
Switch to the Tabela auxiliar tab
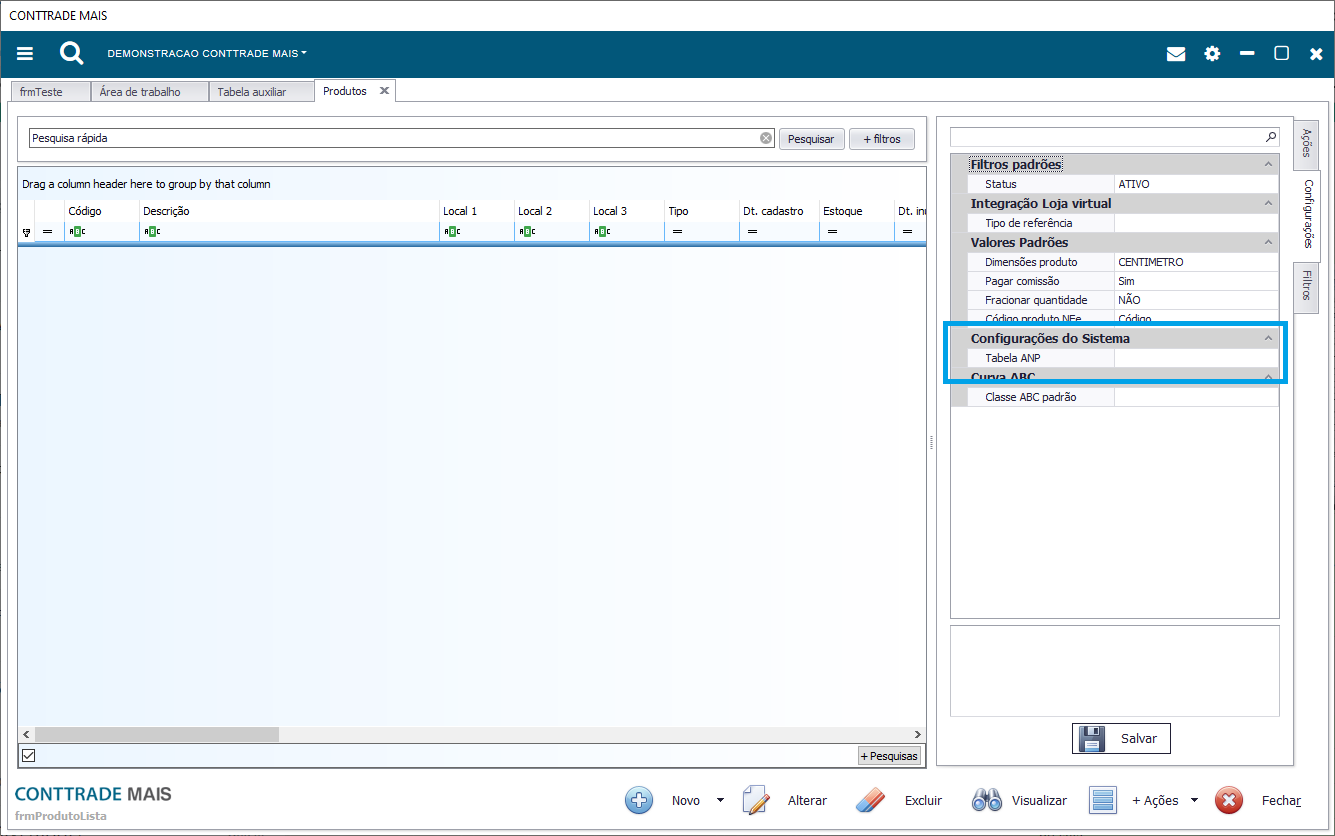click(251, 92)
